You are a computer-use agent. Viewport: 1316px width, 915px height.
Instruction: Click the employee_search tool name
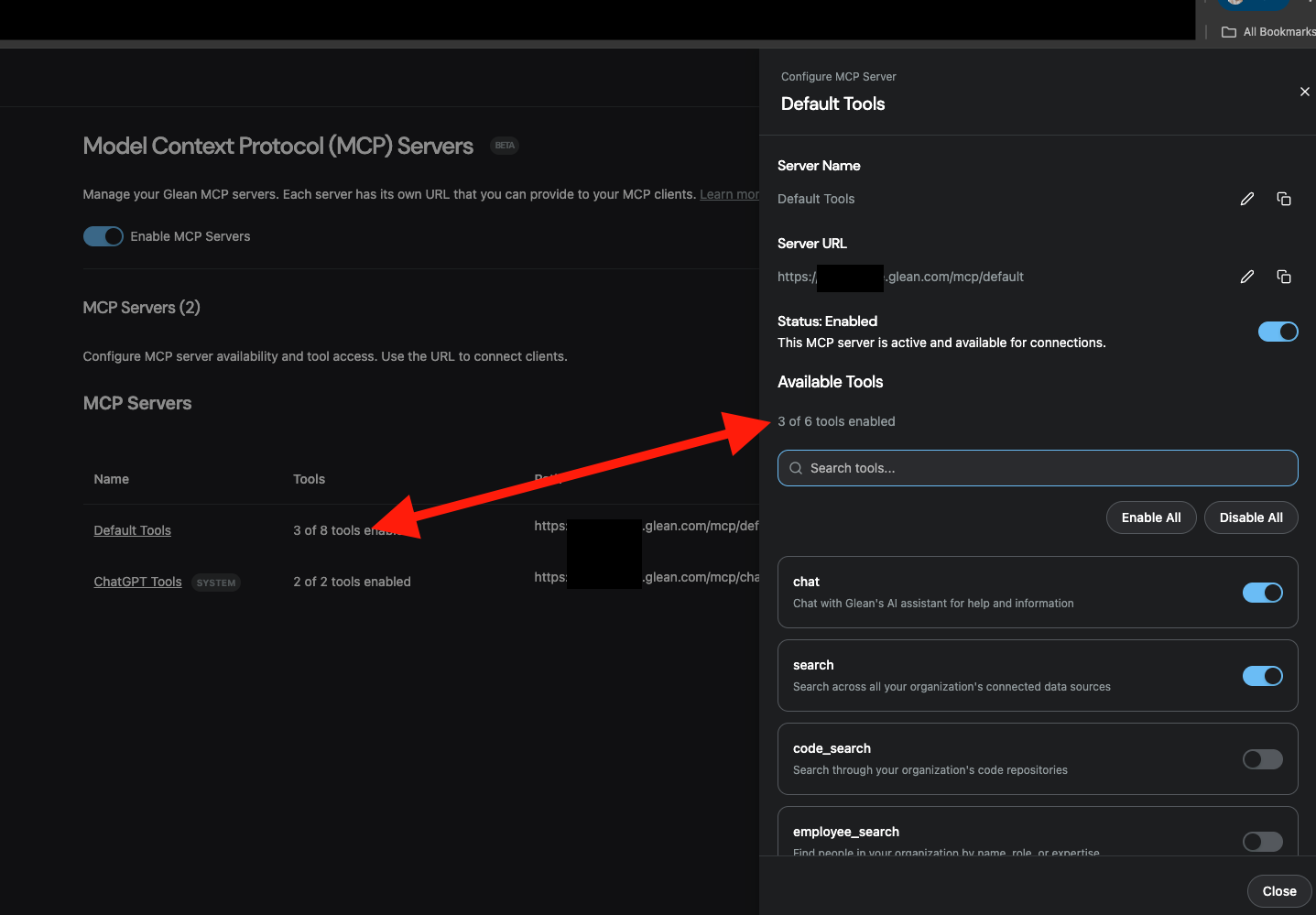click(x=846, y=832)
